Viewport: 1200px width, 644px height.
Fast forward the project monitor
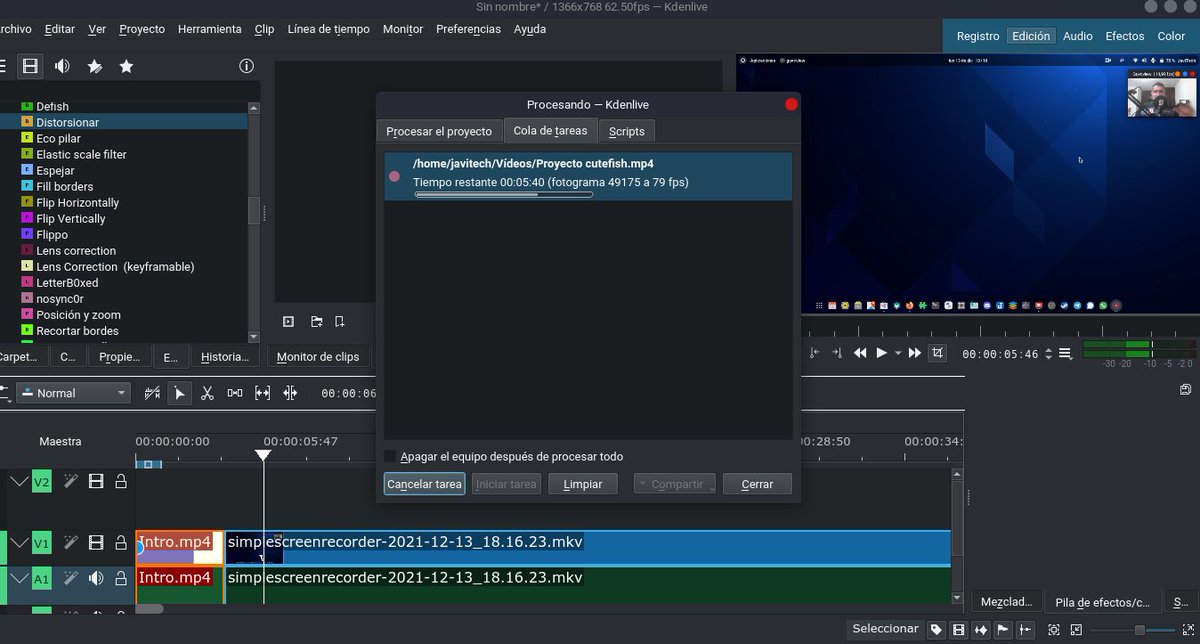915,353
